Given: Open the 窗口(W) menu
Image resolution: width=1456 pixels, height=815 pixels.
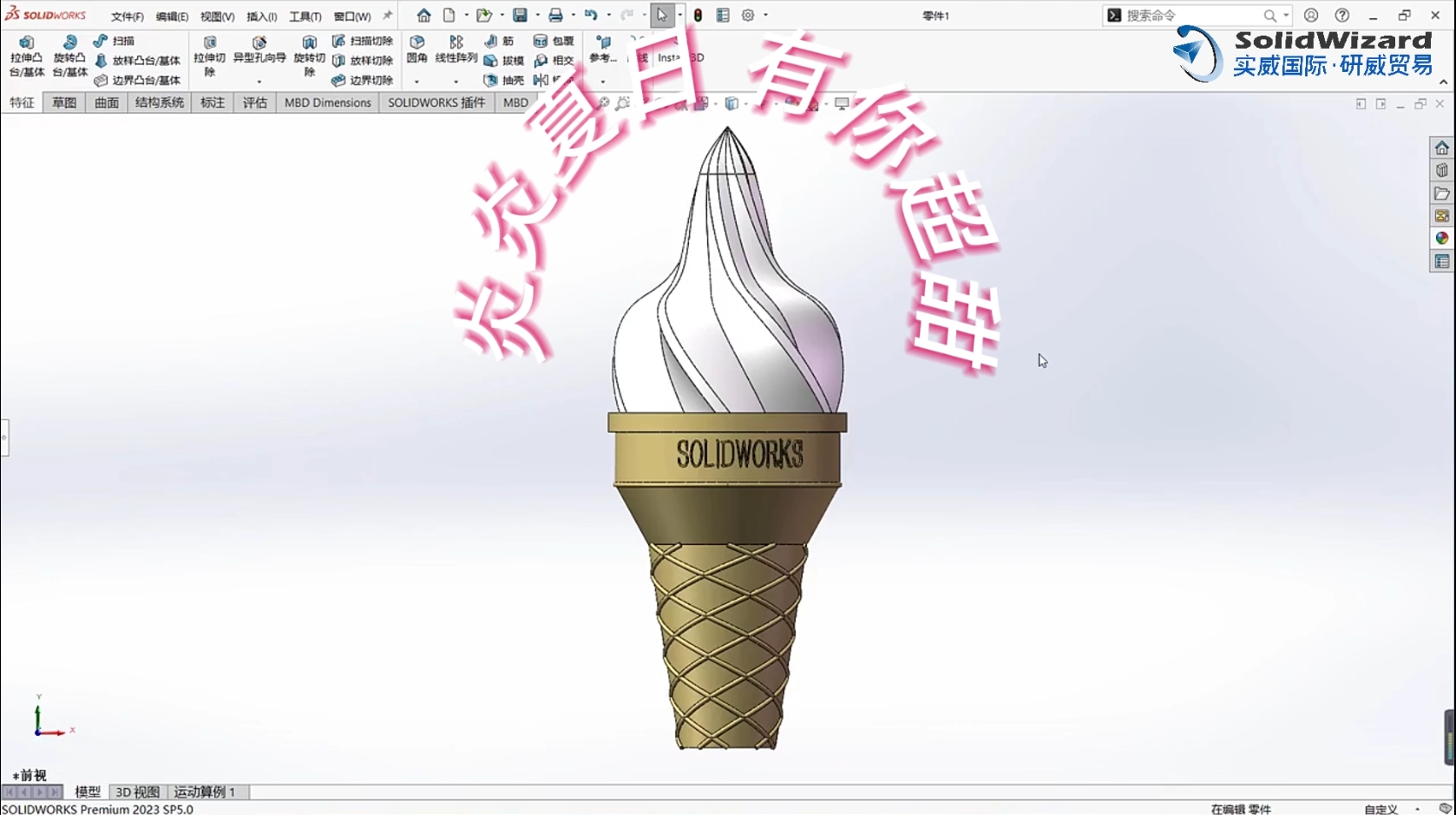Looking at the screenshot, I should pos(352,16).
